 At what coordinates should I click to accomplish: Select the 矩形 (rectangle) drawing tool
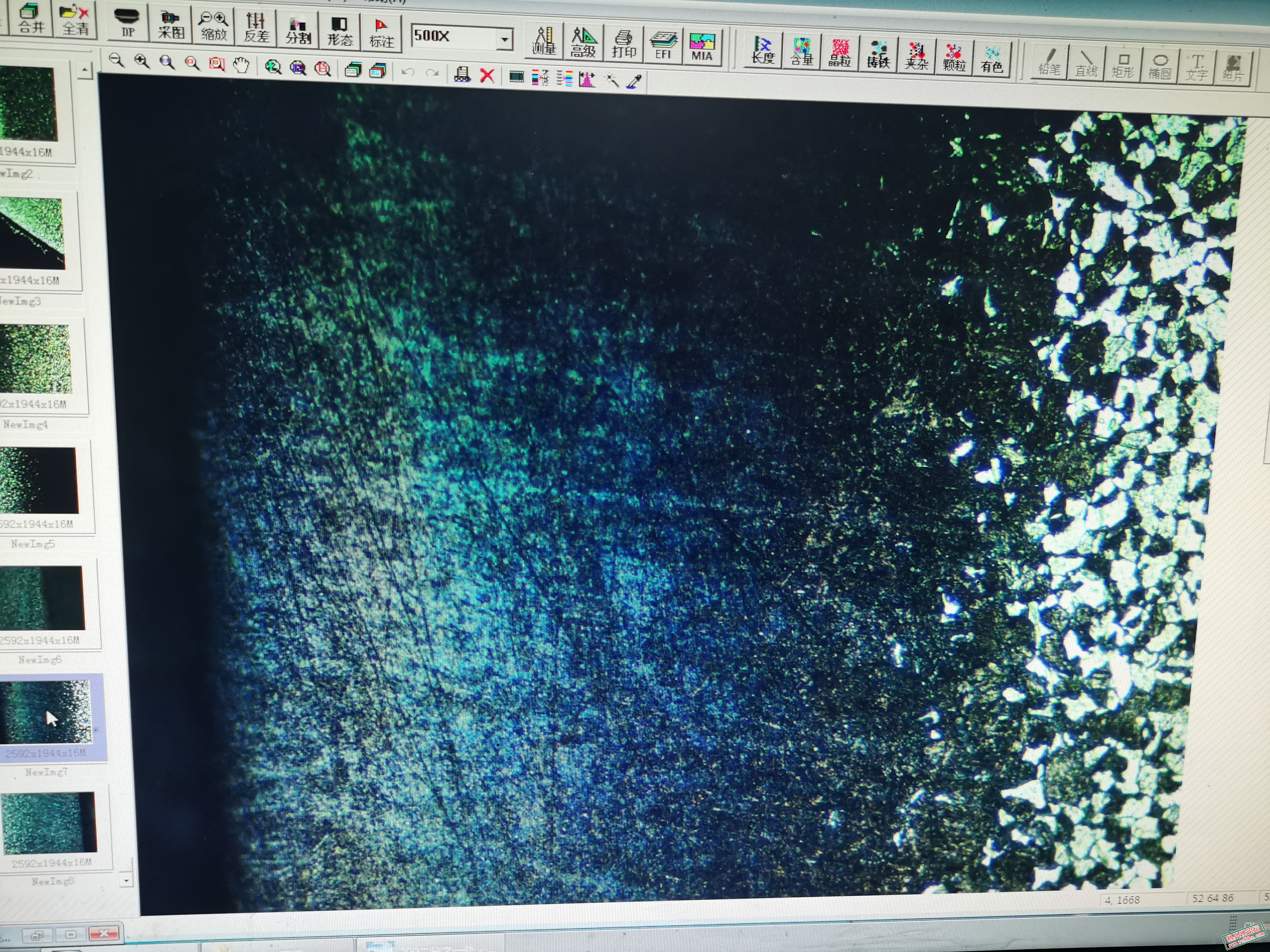(x=1122, y=65)
